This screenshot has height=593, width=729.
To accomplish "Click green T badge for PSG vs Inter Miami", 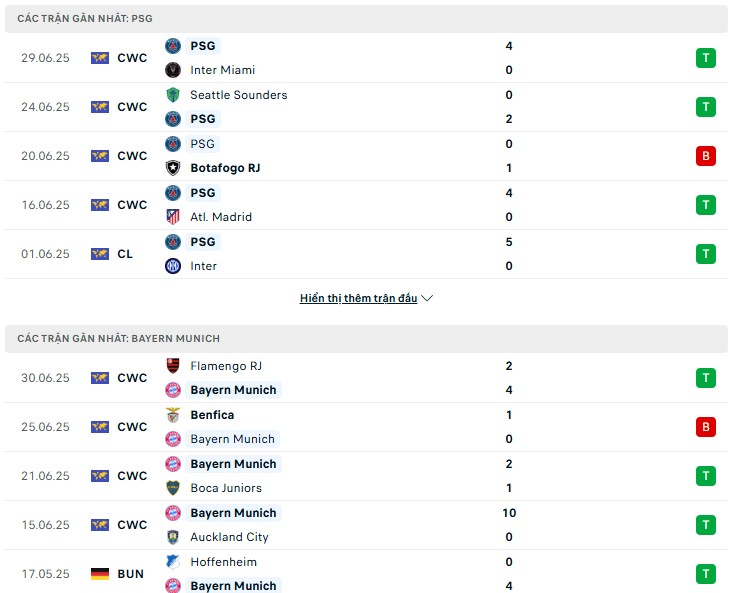I will coord(705,58).
